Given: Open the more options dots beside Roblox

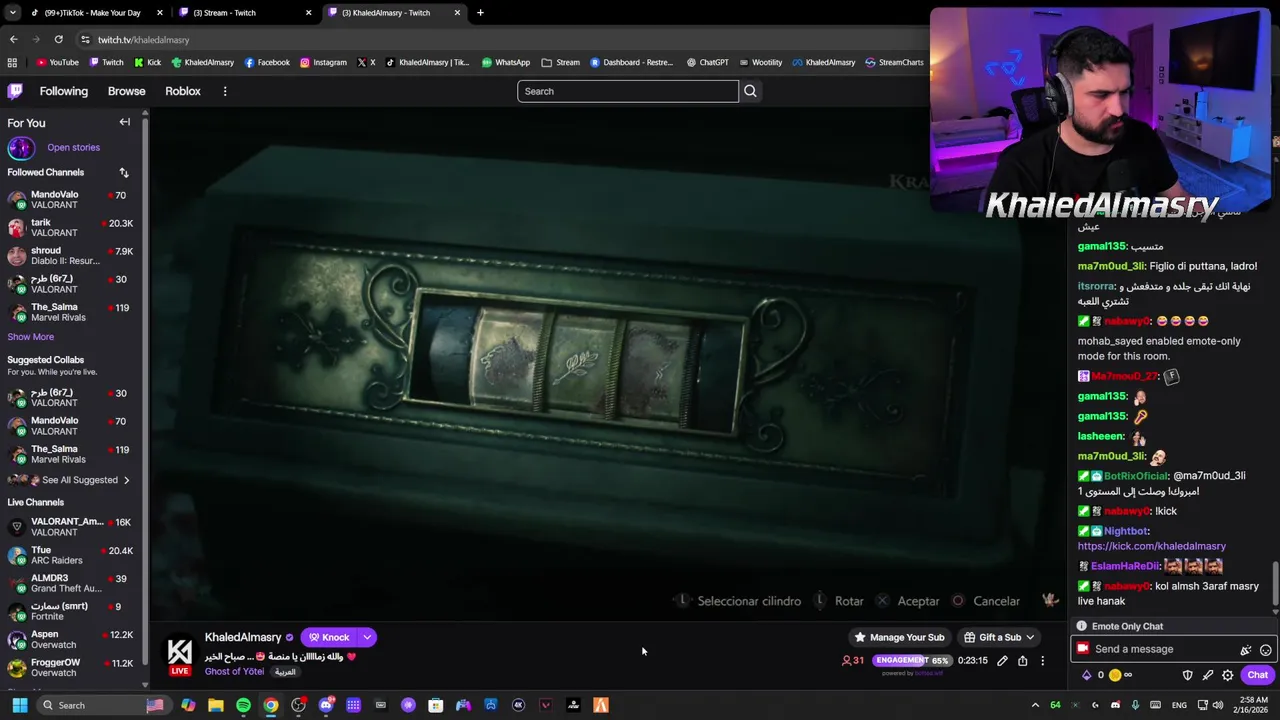Looking at the screenshot, I should (x=225, y=91).
